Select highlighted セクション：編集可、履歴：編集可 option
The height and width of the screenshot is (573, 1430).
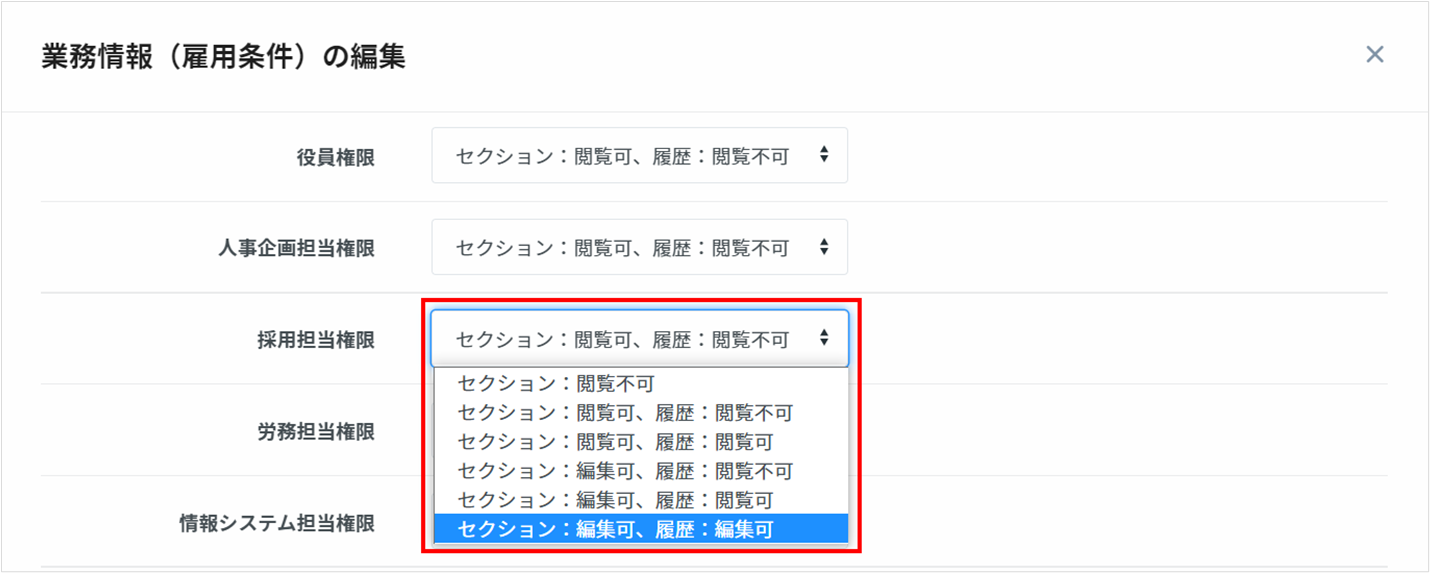pos(614,529)
